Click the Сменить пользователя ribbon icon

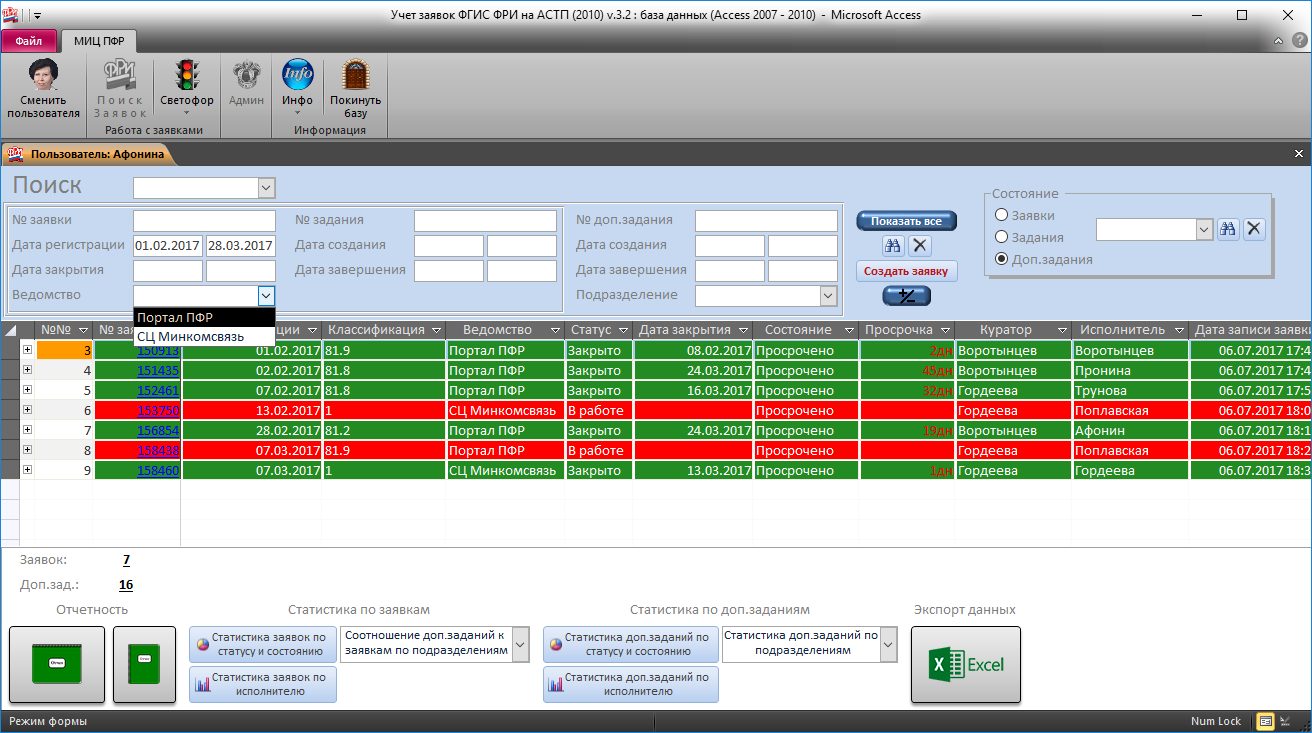[43, 77]
